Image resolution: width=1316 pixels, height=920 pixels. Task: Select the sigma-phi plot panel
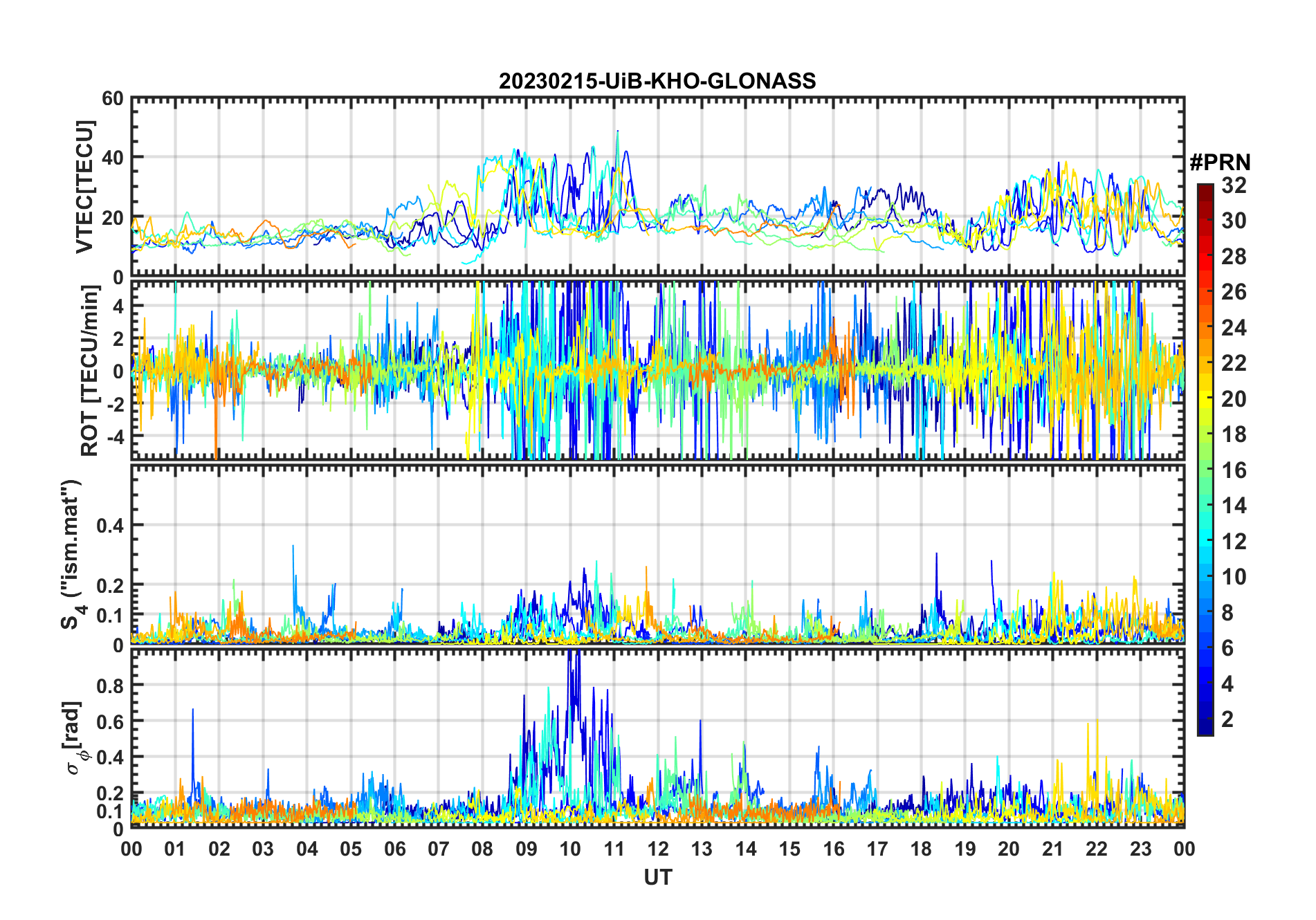[658, 737]
